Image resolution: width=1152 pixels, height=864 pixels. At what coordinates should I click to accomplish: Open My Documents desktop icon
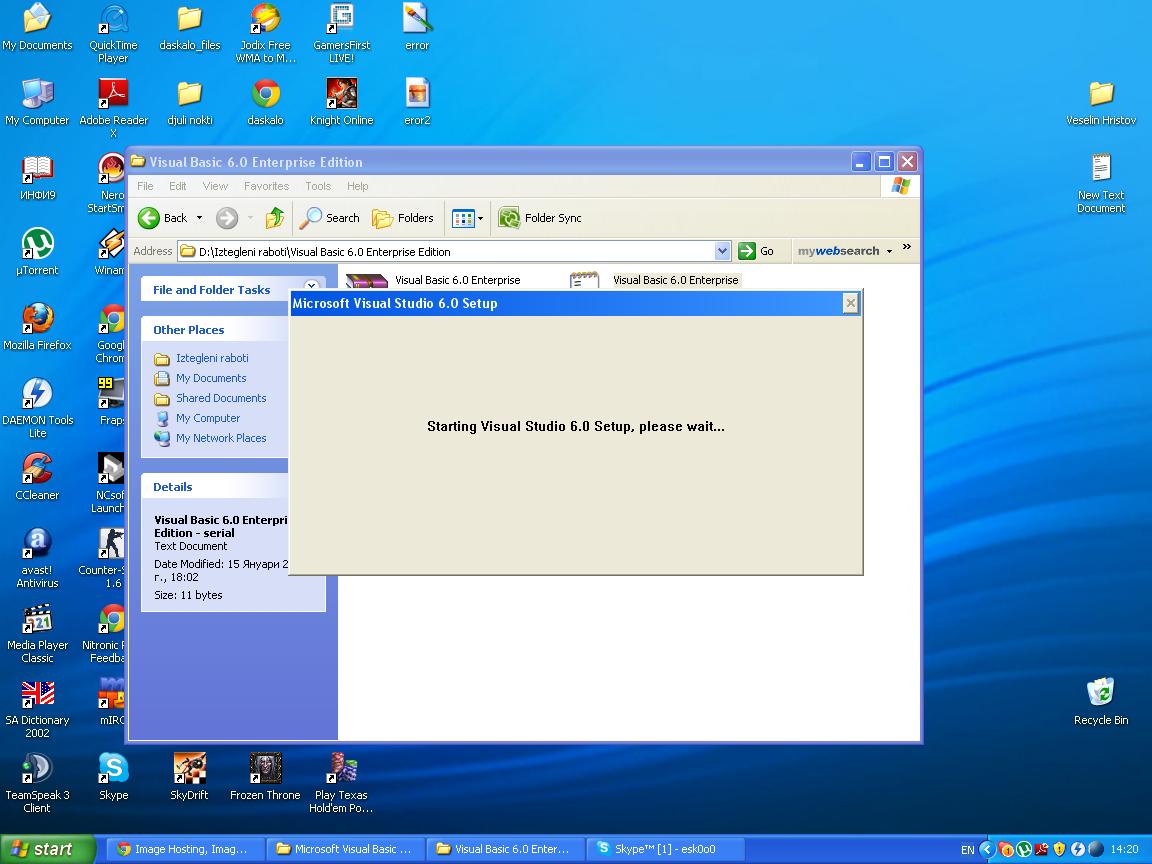37,28
